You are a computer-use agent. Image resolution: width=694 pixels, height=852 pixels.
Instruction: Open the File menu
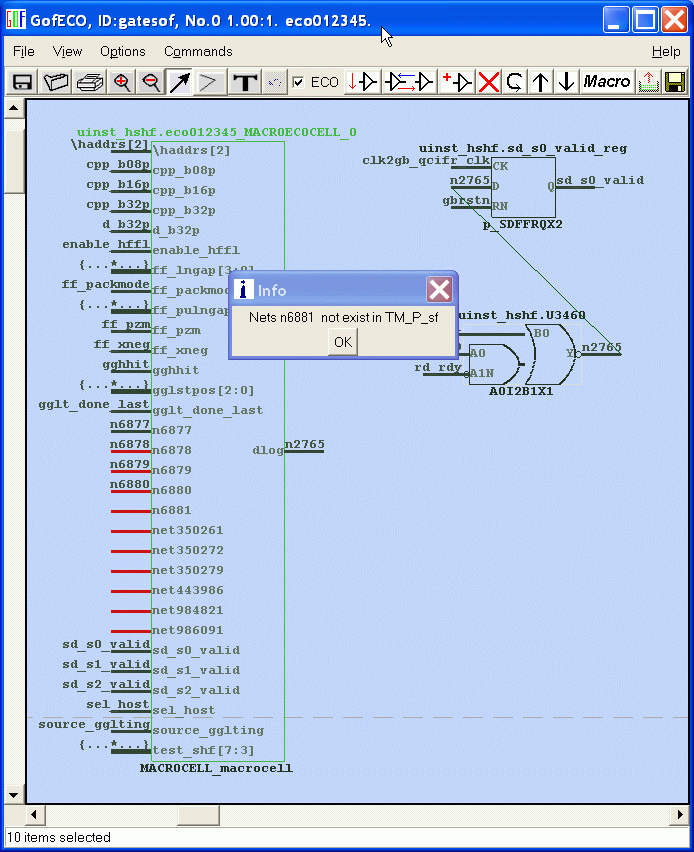coord(23,51)
